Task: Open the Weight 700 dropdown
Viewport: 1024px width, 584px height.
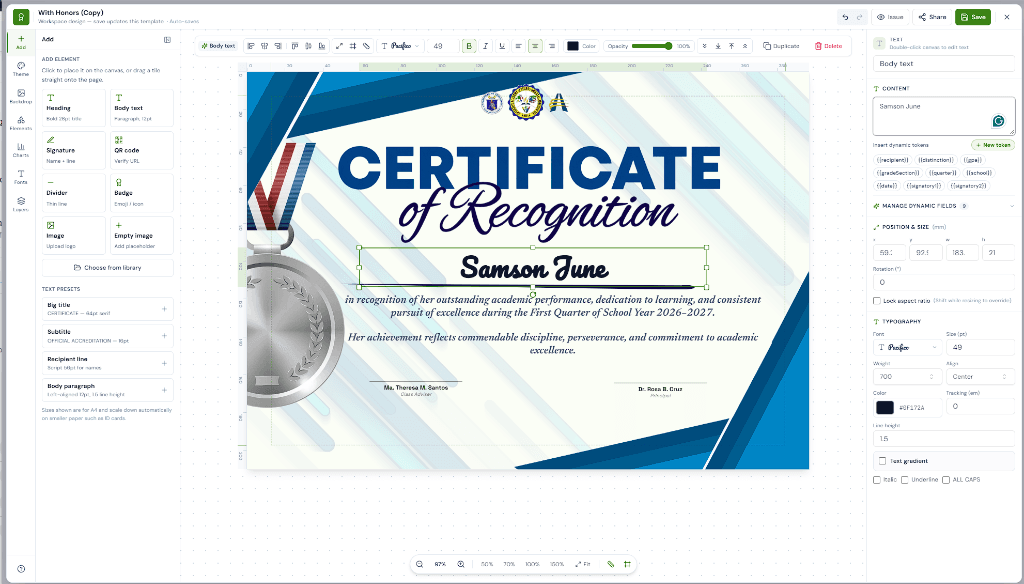Action: click(x=907, y=377)
